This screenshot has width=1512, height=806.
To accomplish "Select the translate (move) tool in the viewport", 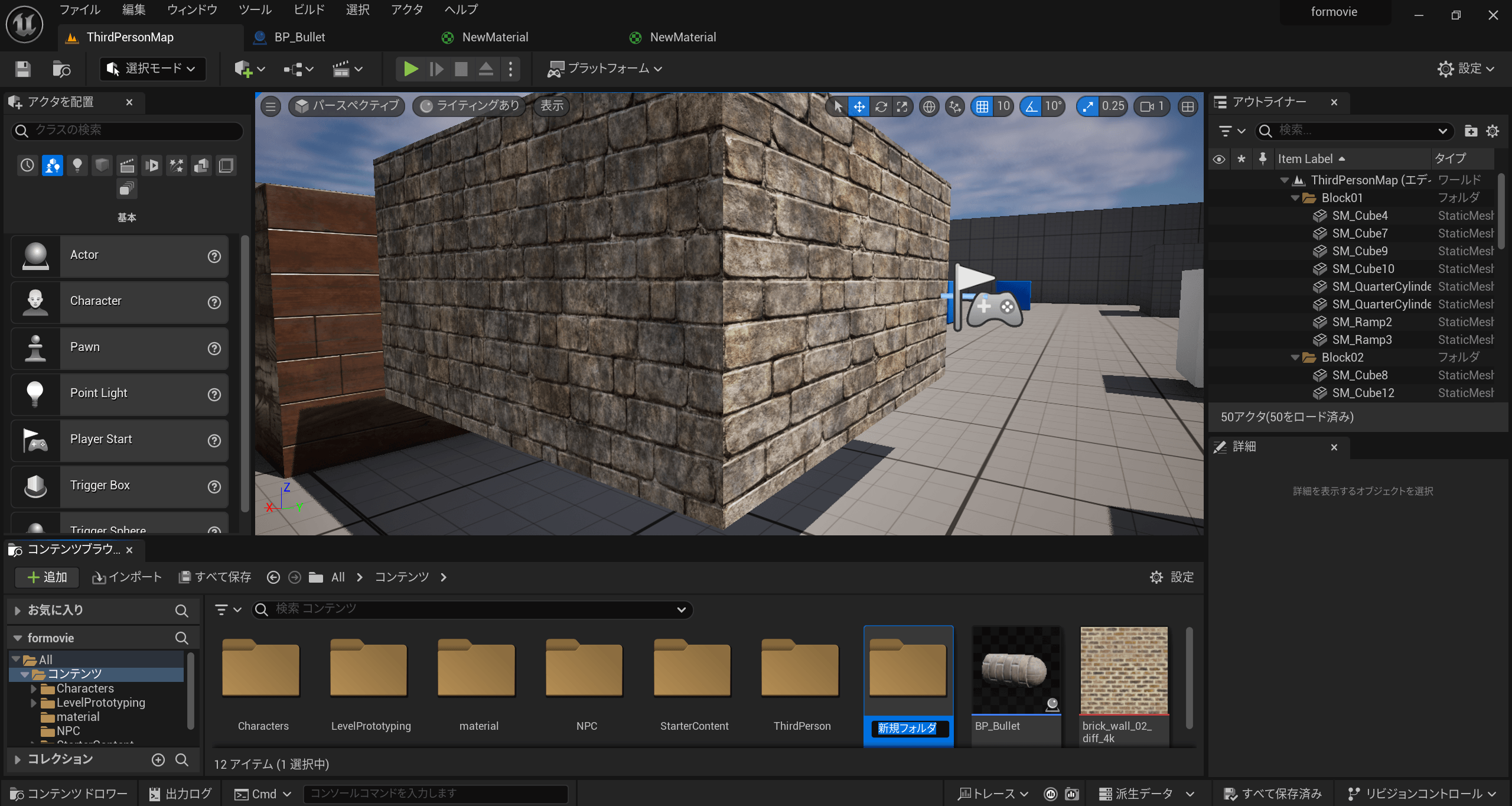I will [859, 106].
